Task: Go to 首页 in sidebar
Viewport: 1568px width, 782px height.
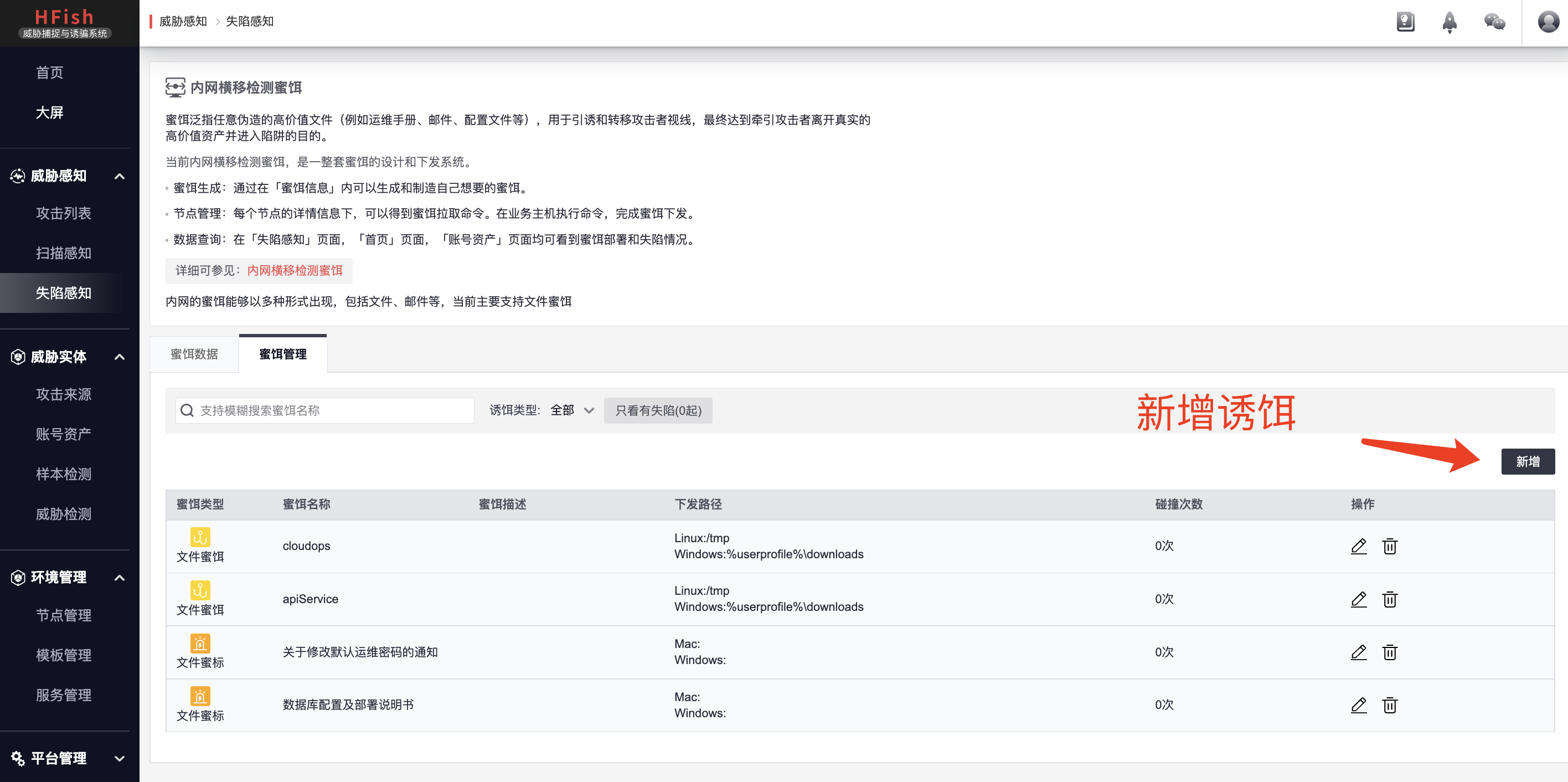Action: (49, 73)
